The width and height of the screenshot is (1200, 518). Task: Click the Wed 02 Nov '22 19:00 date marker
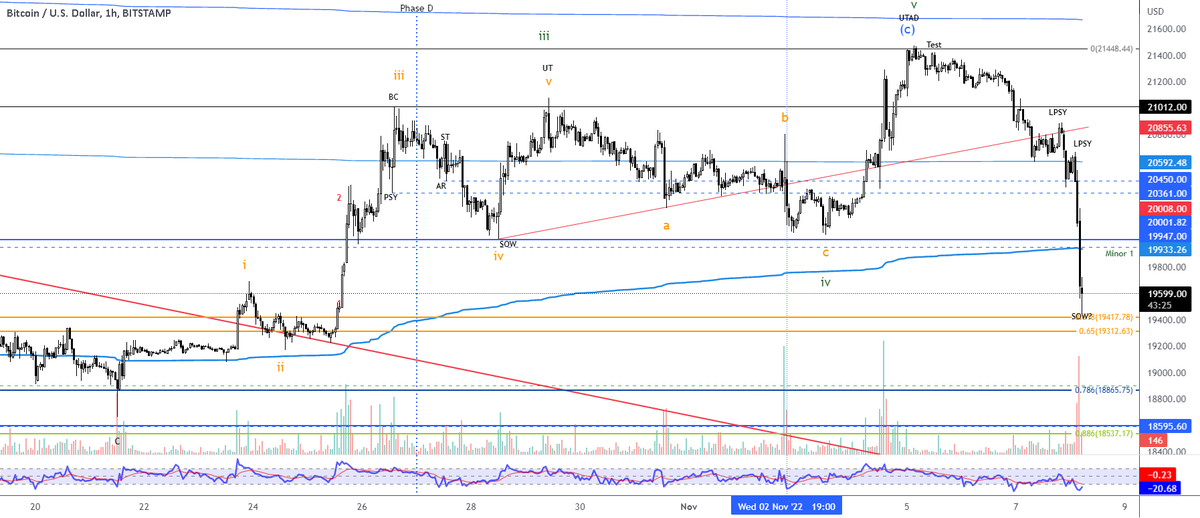coord(787,507)
